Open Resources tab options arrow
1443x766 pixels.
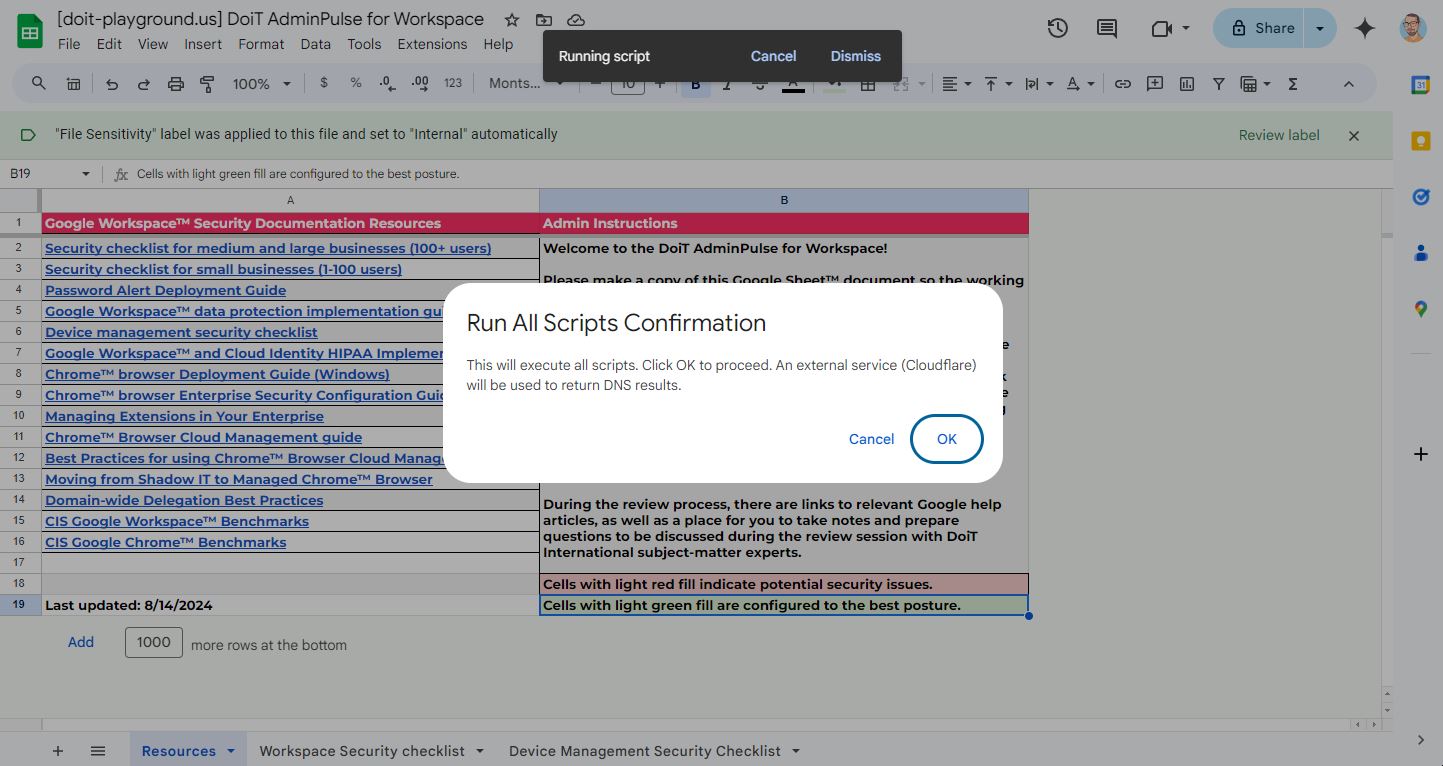[231, 751]
